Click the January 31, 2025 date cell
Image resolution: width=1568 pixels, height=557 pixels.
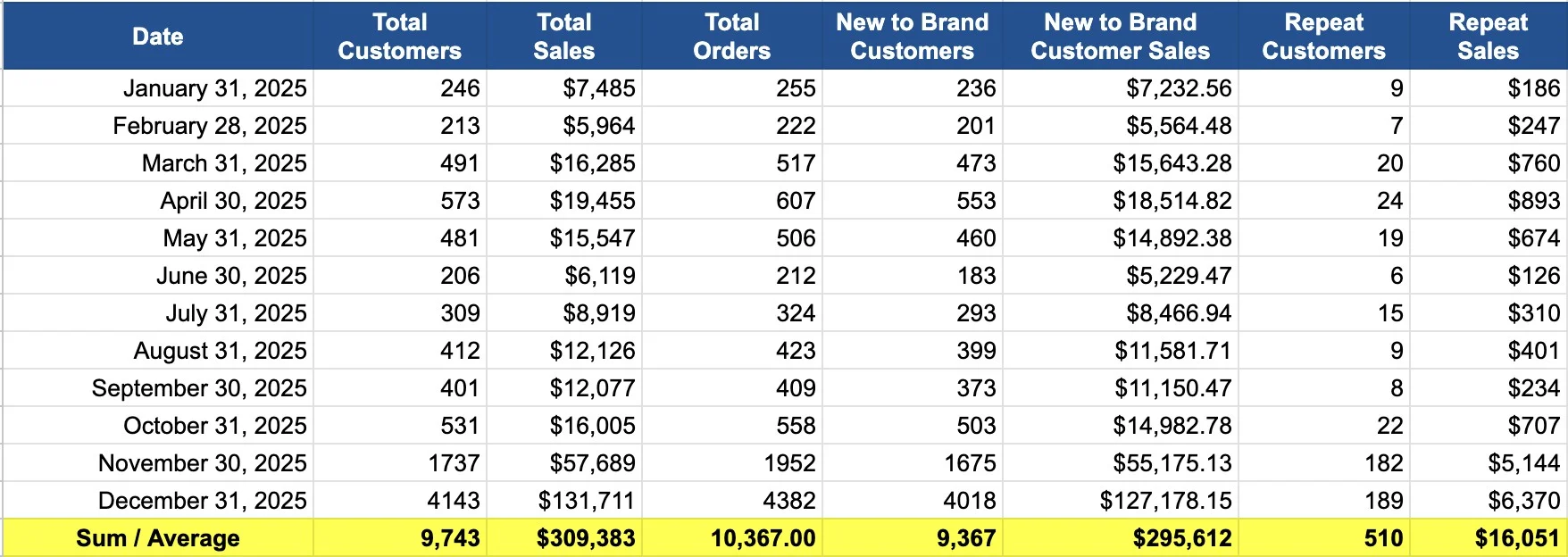point(214,88)
